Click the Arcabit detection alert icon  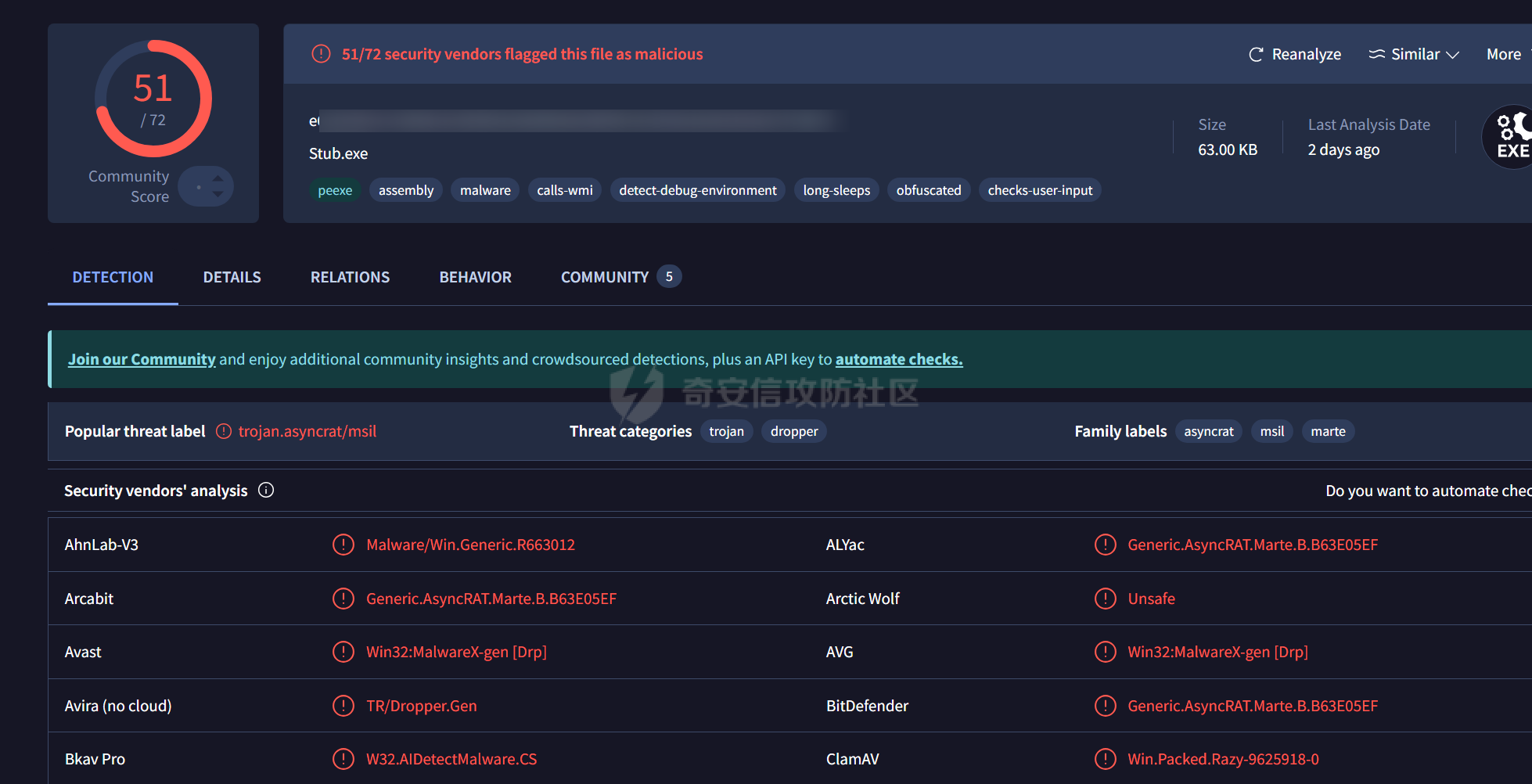pyautogui.click(x=343, y=599)
